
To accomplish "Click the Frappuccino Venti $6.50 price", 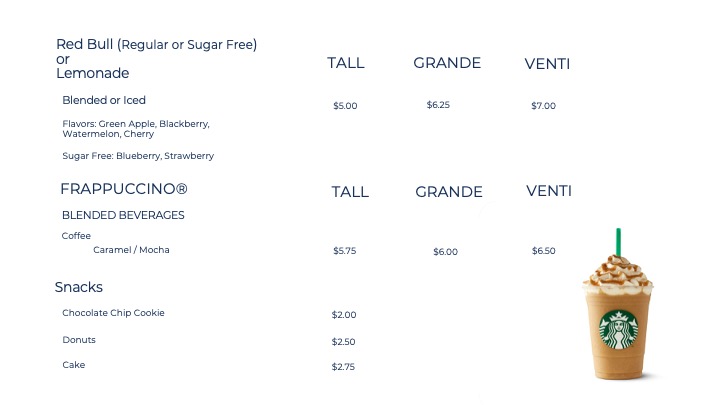I will point(543,251).
